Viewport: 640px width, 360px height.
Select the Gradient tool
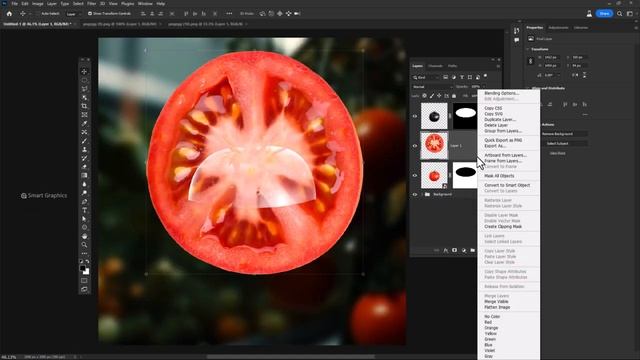pyautogui.click(x=84, y=175)
